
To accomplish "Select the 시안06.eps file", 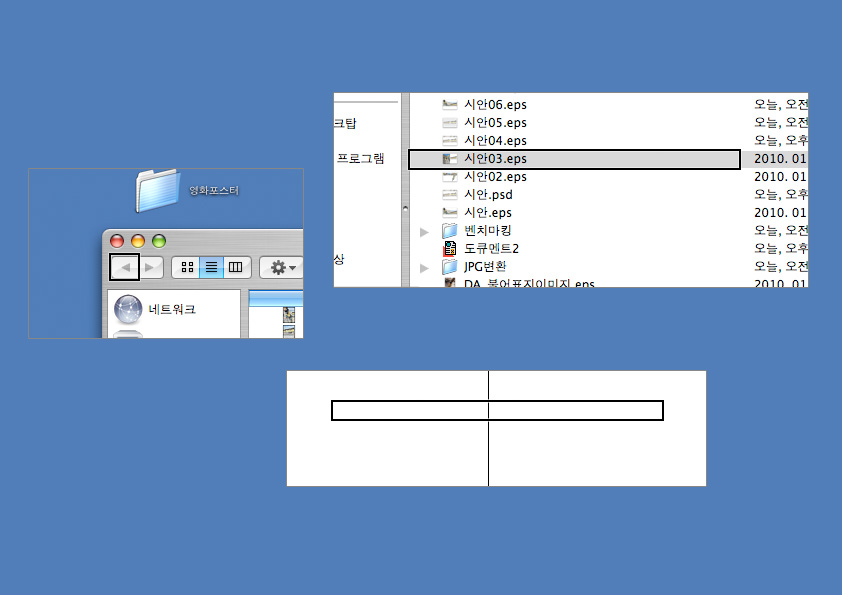I will tap(495, 105).
